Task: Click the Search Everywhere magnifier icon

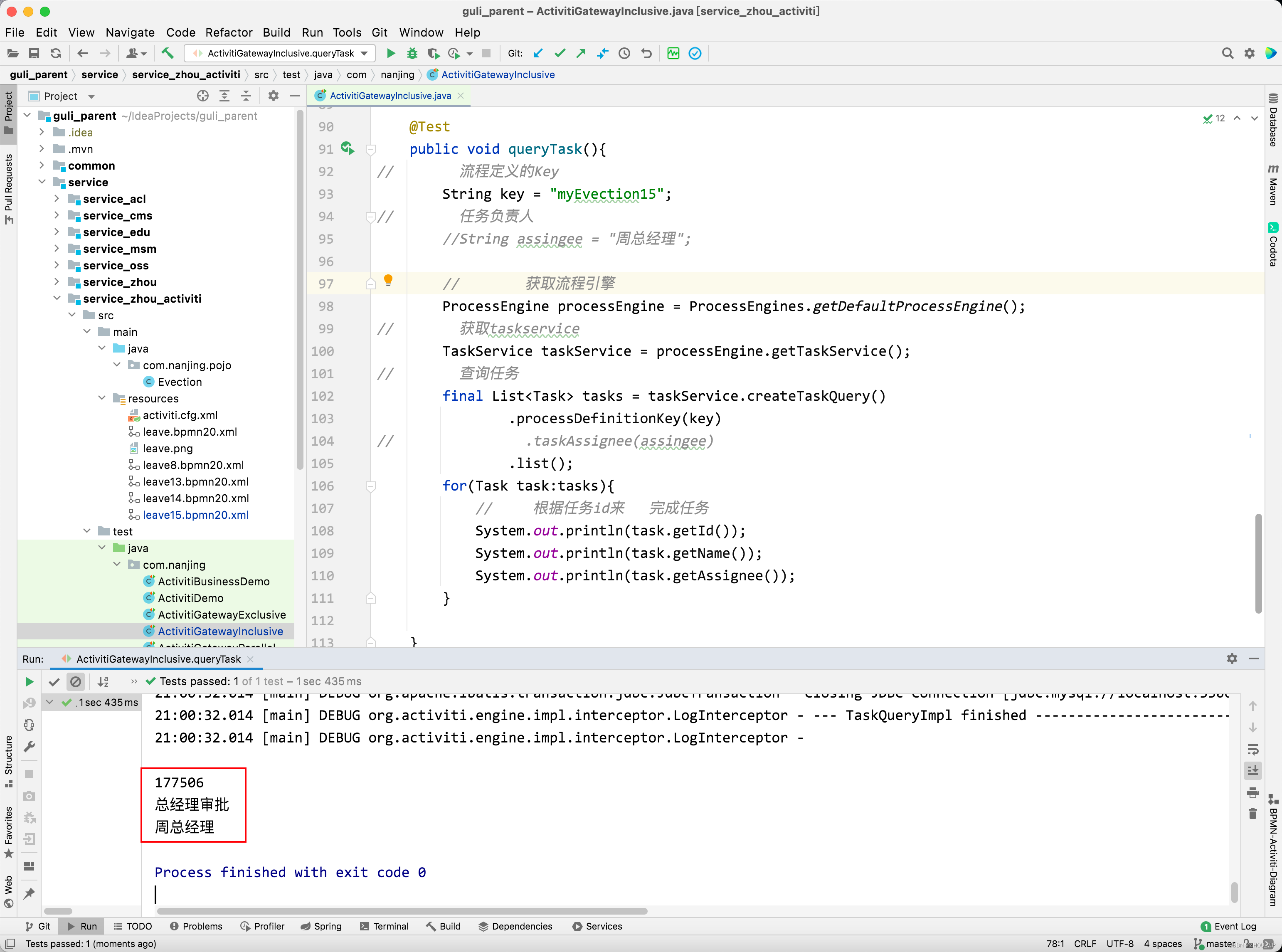Action: (x=1227, y=53)
